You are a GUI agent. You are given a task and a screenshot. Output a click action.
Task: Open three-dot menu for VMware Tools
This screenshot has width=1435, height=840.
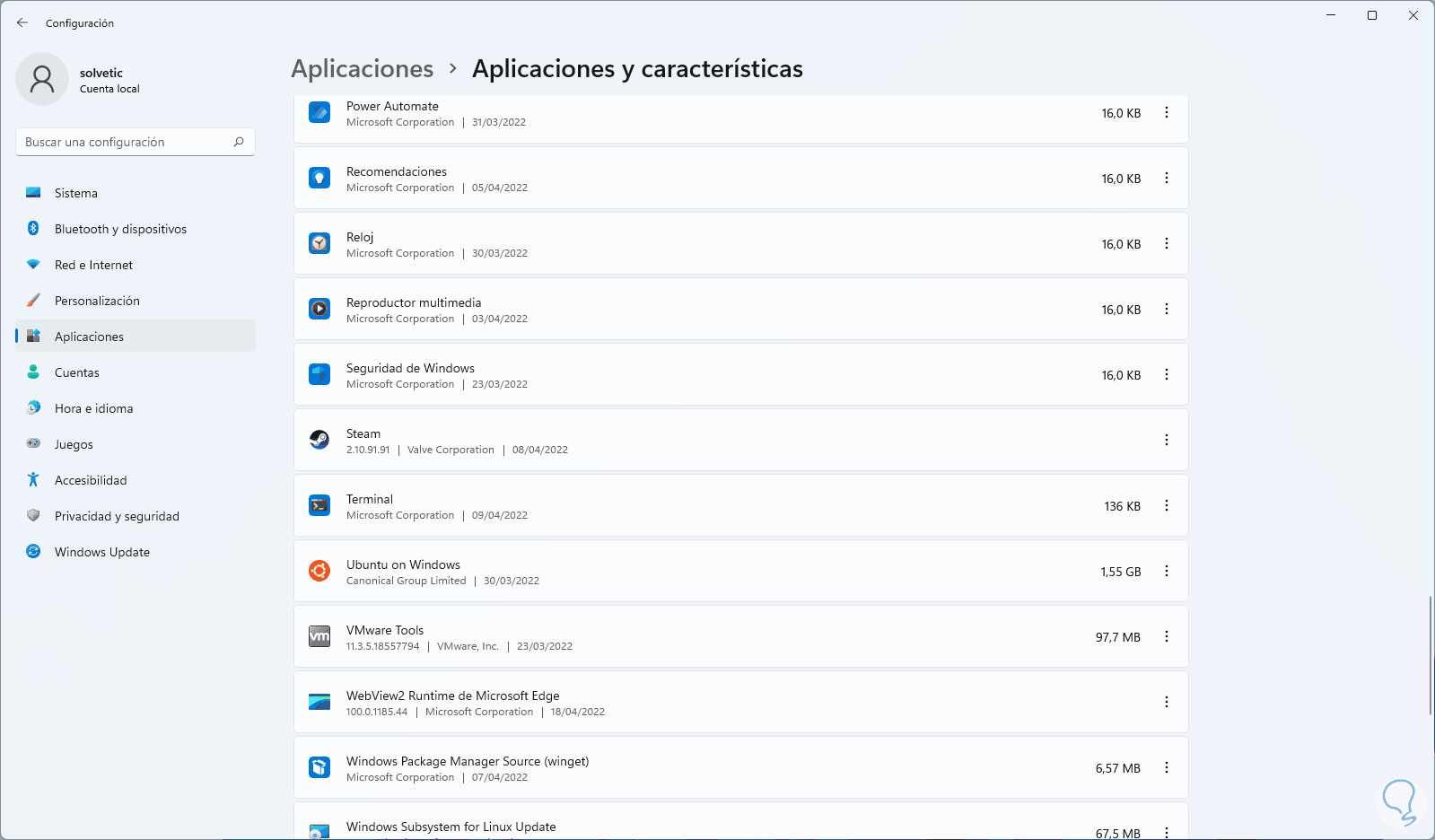tap(1166, 636)
